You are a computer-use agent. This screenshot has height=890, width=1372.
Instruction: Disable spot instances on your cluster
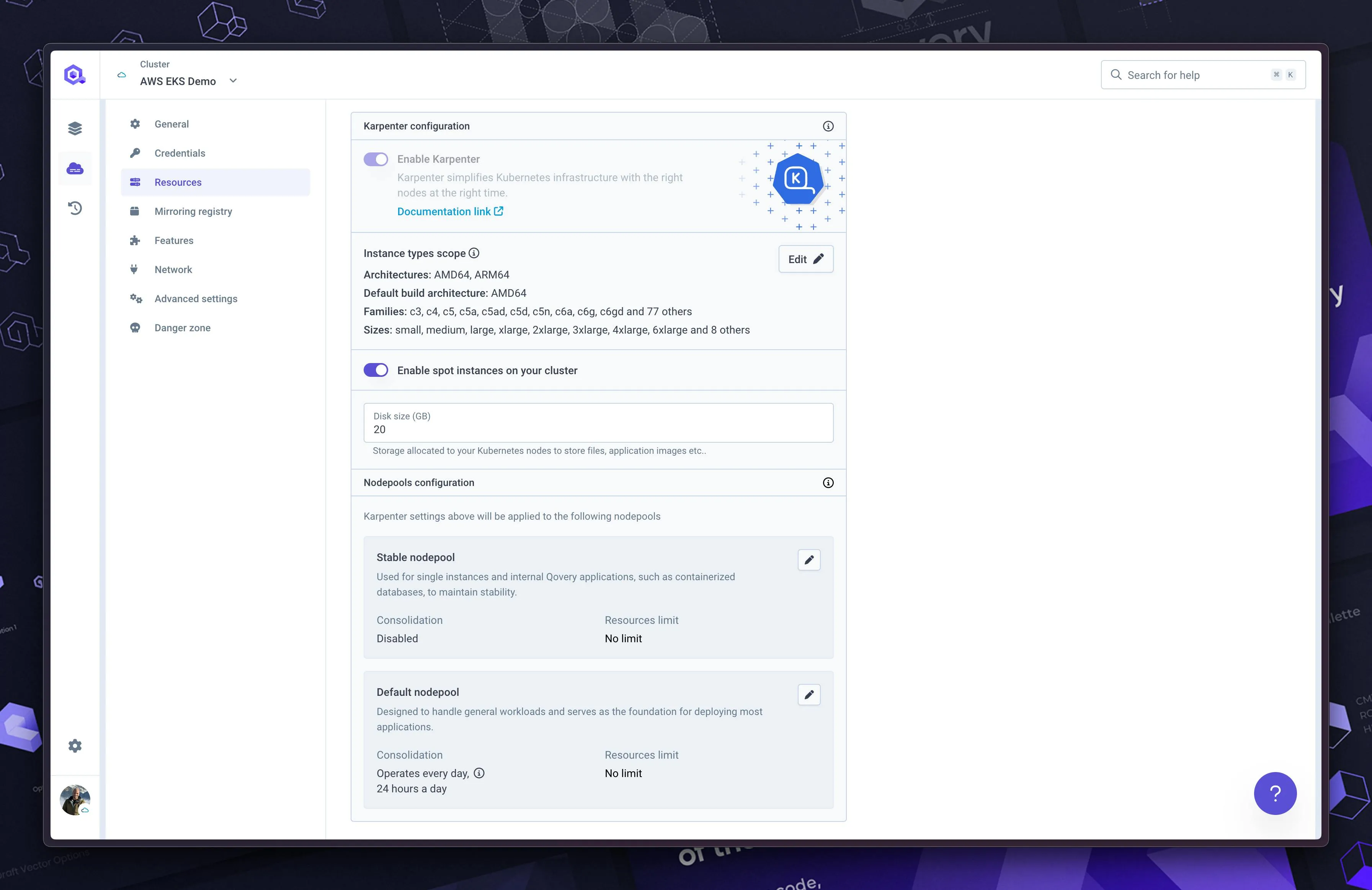pos(376,370)
